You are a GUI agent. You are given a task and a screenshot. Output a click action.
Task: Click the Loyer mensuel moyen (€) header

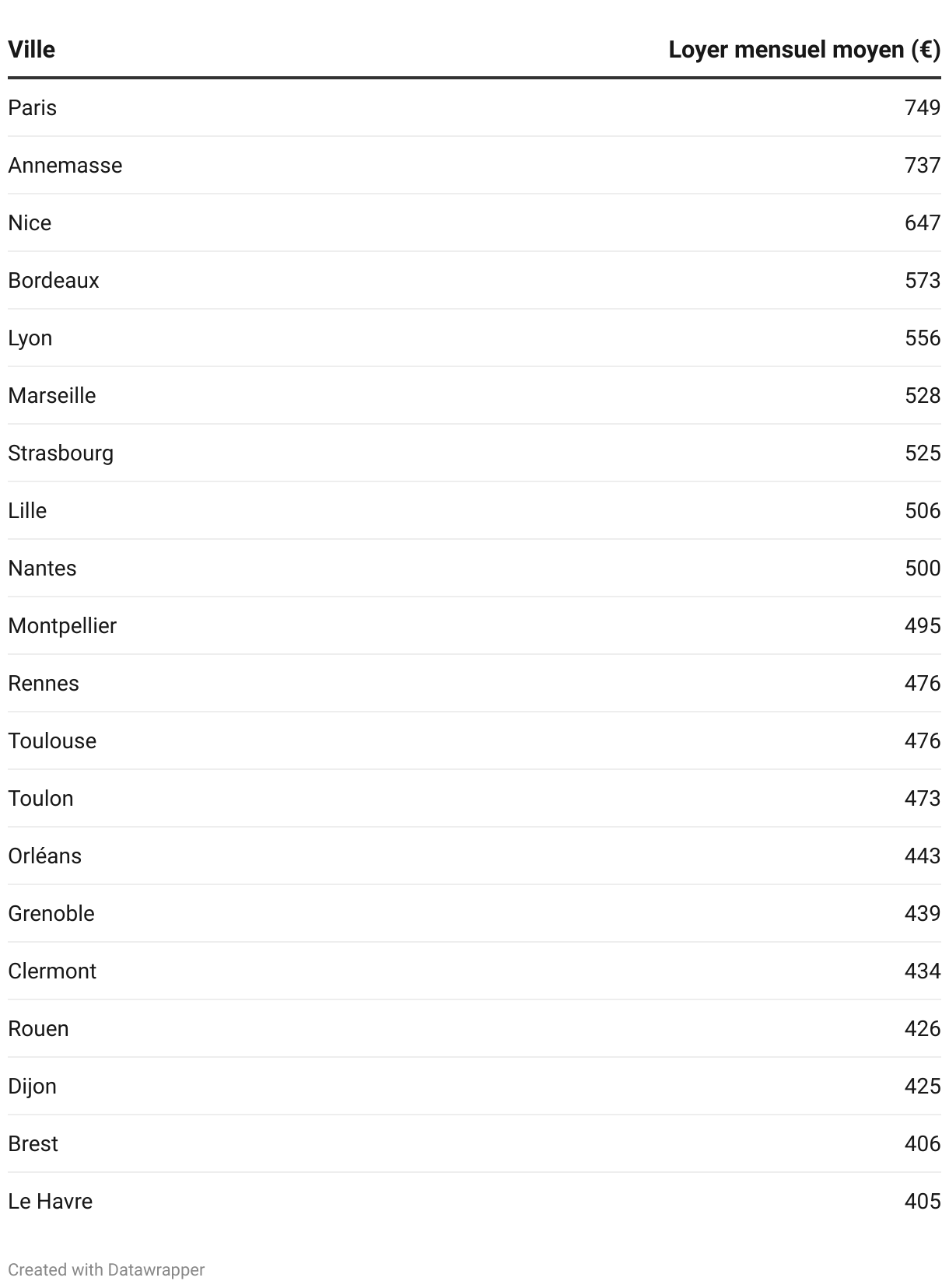[x=804, y=50]
